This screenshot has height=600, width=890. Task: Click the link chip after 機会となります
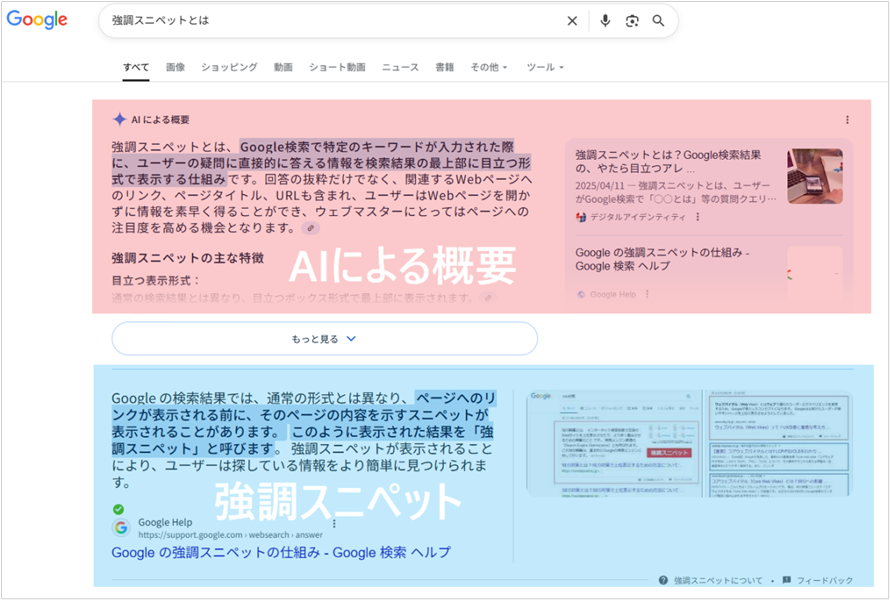[x=310, y=228]
